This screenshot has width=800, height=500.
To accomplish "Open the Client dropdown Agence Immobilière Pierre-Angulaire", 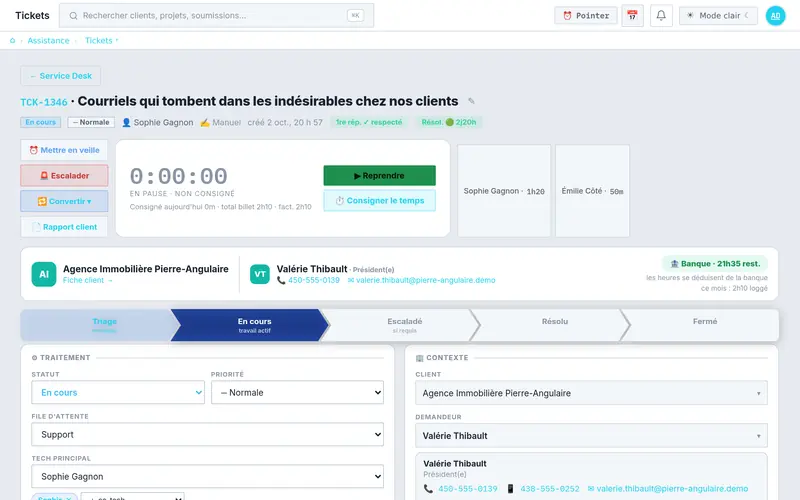I will coord(591,393).
